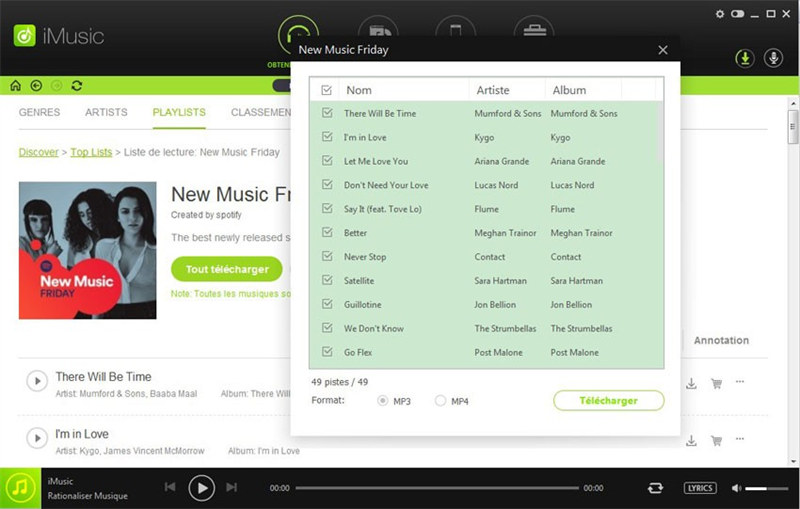Uncheck the There Will Be Time track
Image resolution: width=800 pixels, height=509 pixels.
327,113
